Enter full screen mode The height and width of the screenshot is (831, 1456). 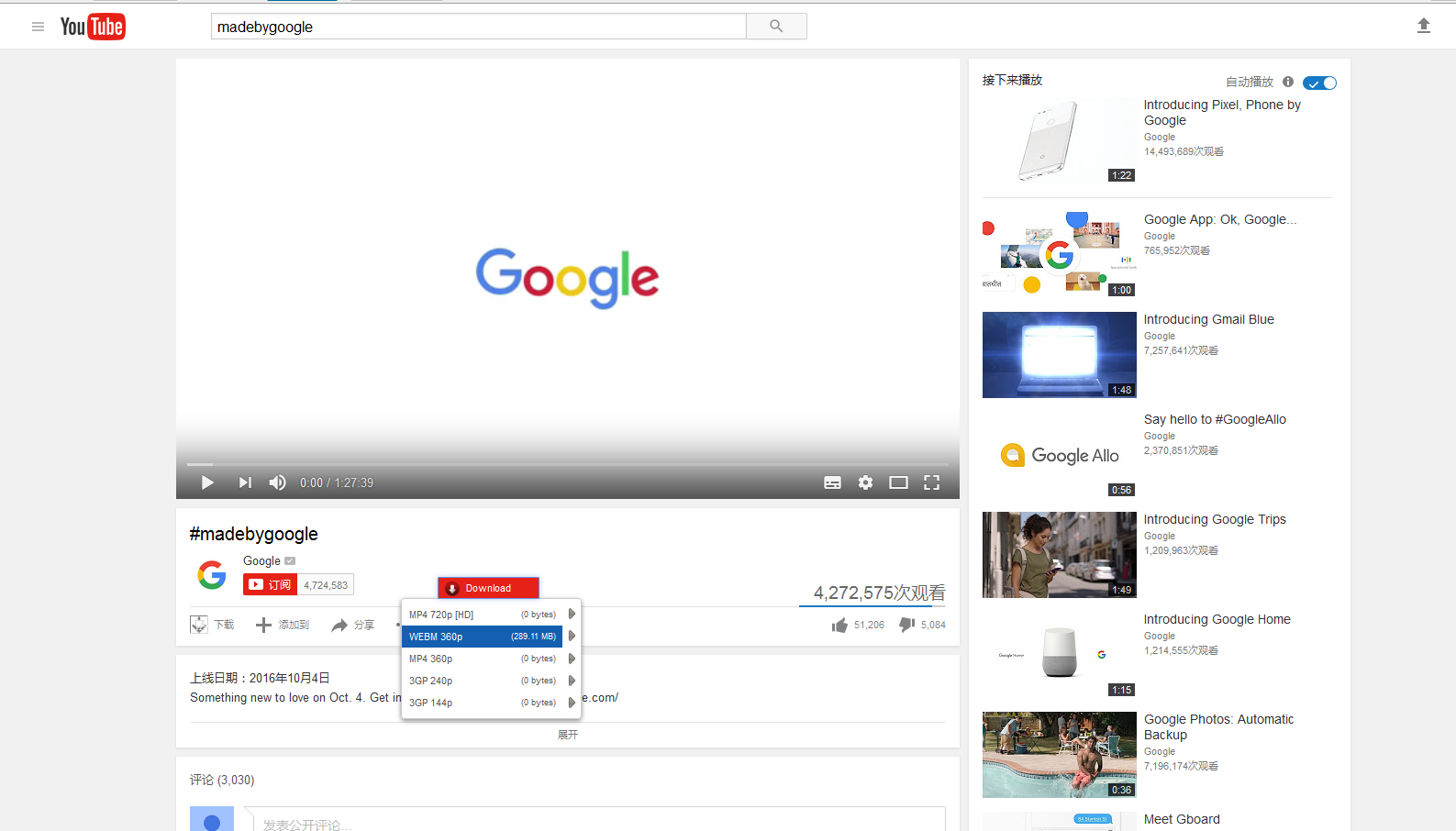(x=931, y=482)
